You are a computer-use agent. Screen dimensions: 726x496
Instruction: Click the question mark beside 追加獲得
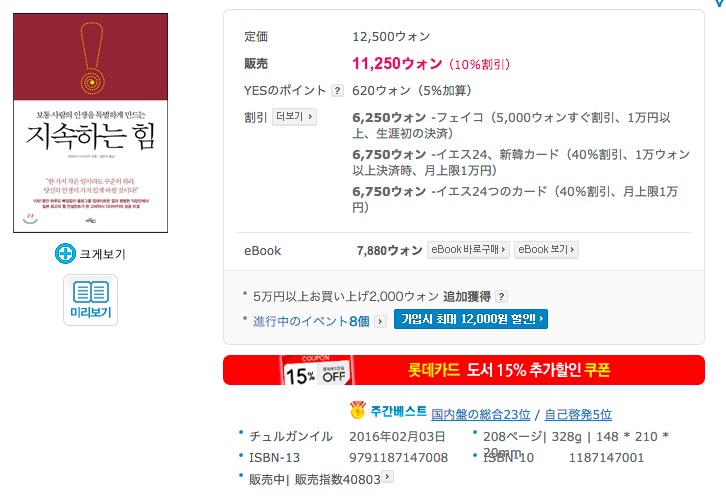click(501, 296)
